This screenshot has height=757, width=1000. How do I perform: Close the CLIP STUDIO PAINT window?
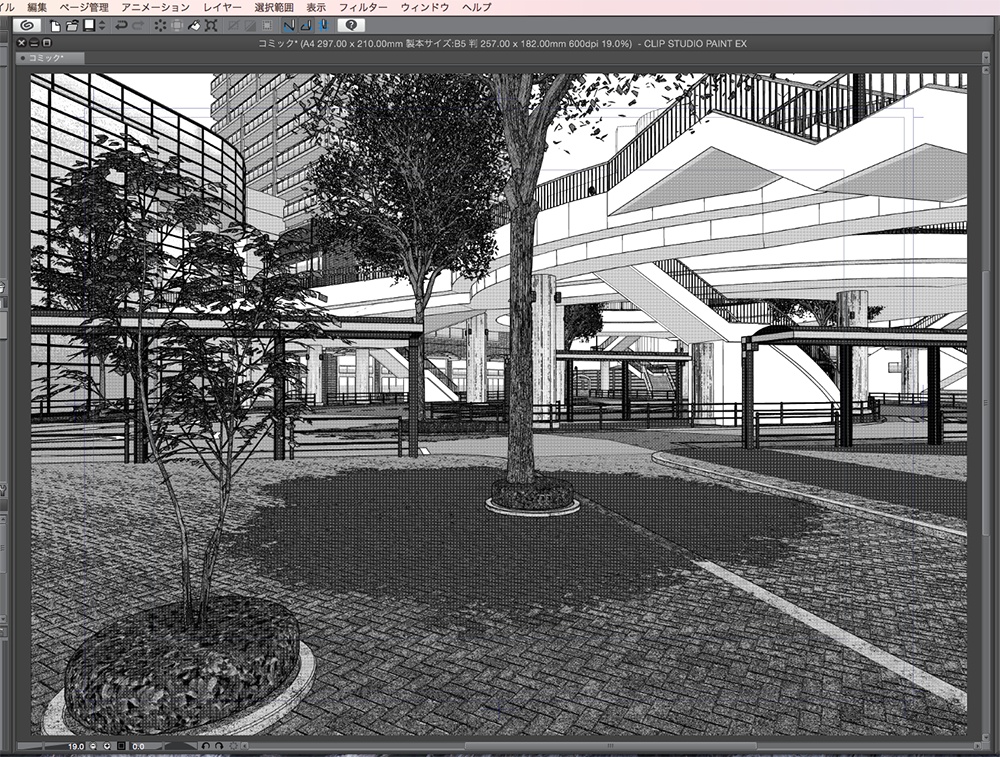21,43
